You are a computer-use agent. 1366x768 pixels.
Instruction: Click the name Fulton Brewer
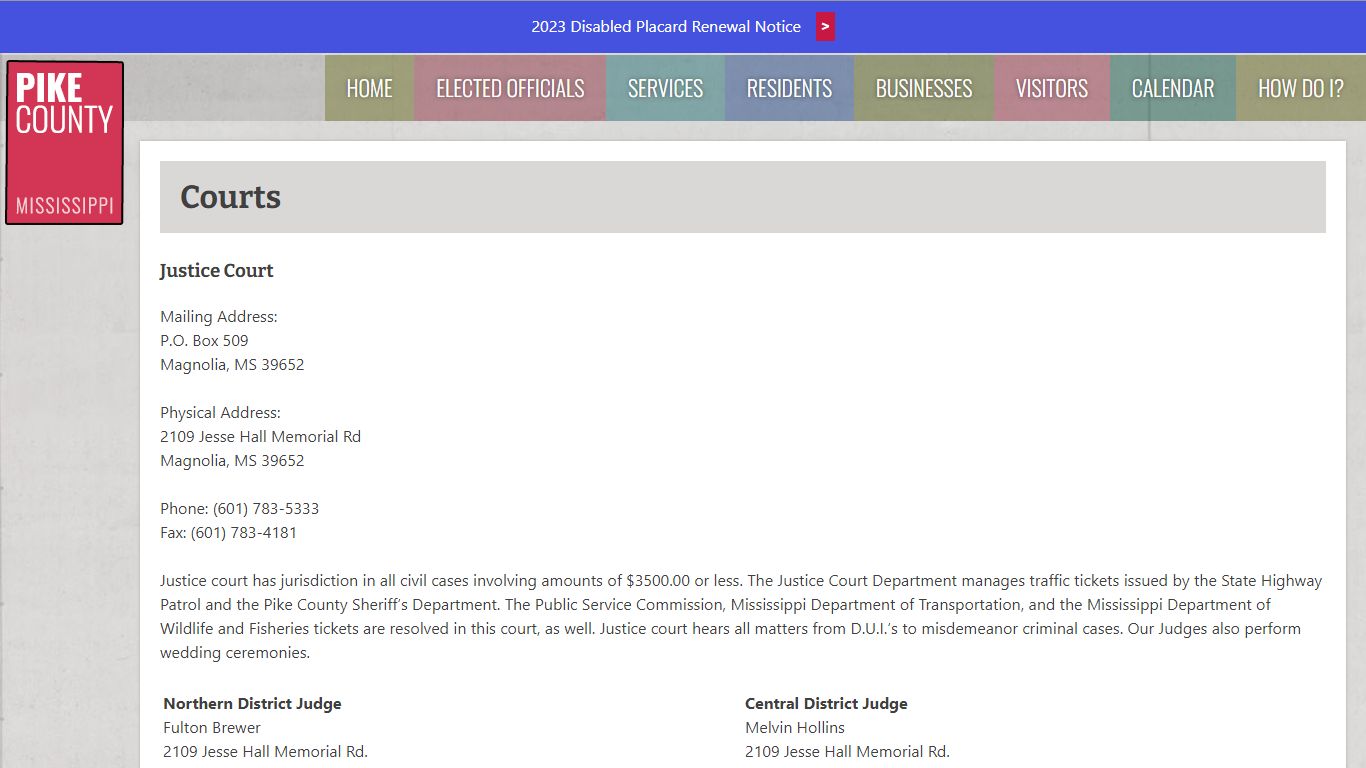[x=212, y=728]
